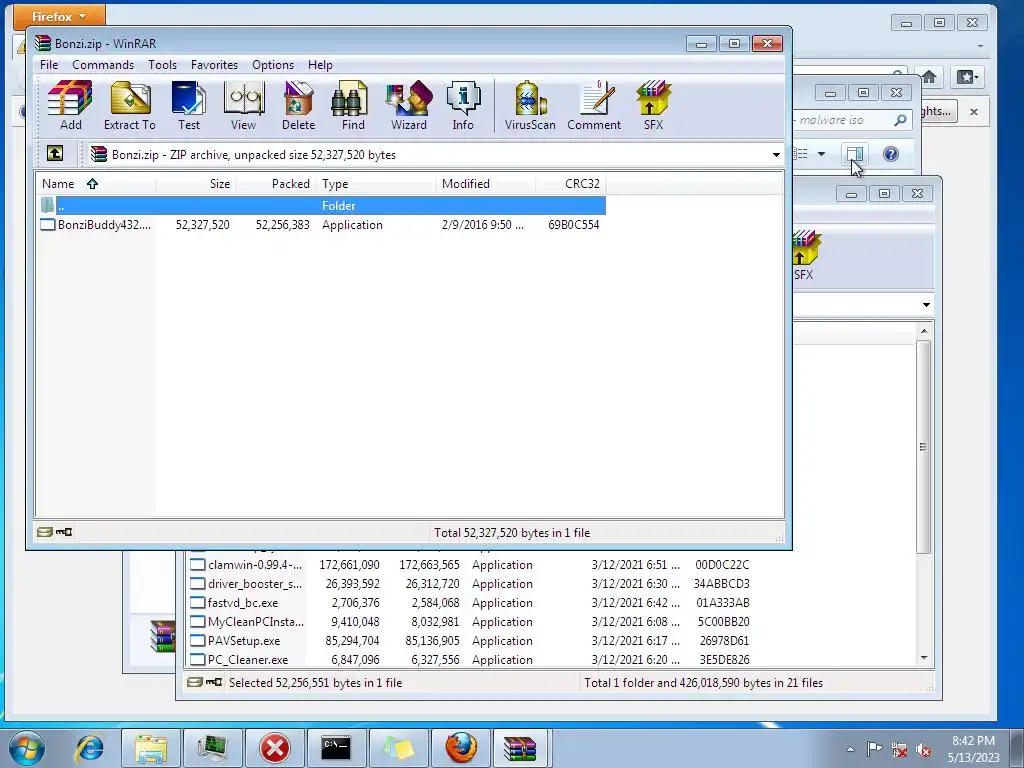
Task: Show archive Info
Action: 463,106
